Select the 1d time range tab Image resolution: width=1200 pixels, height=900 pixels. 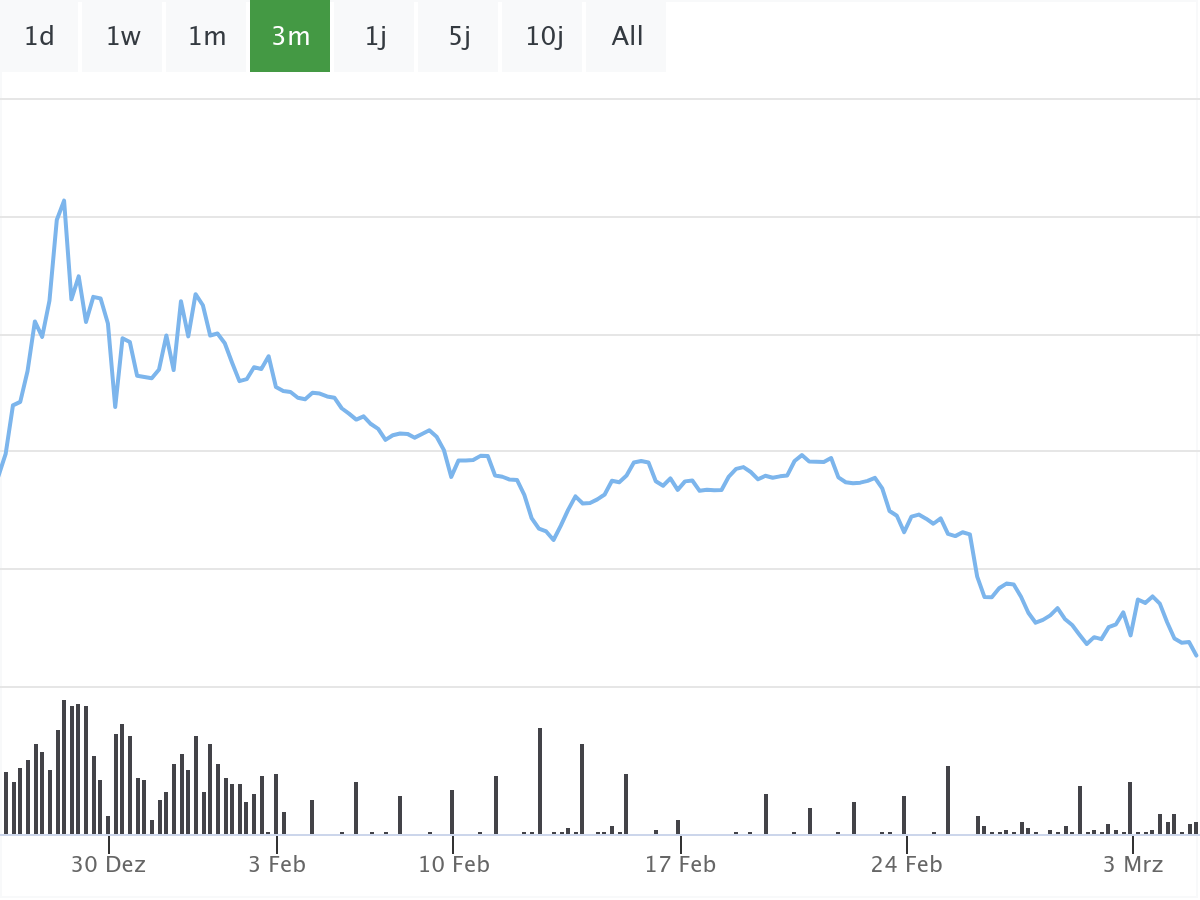pos(39,37)
